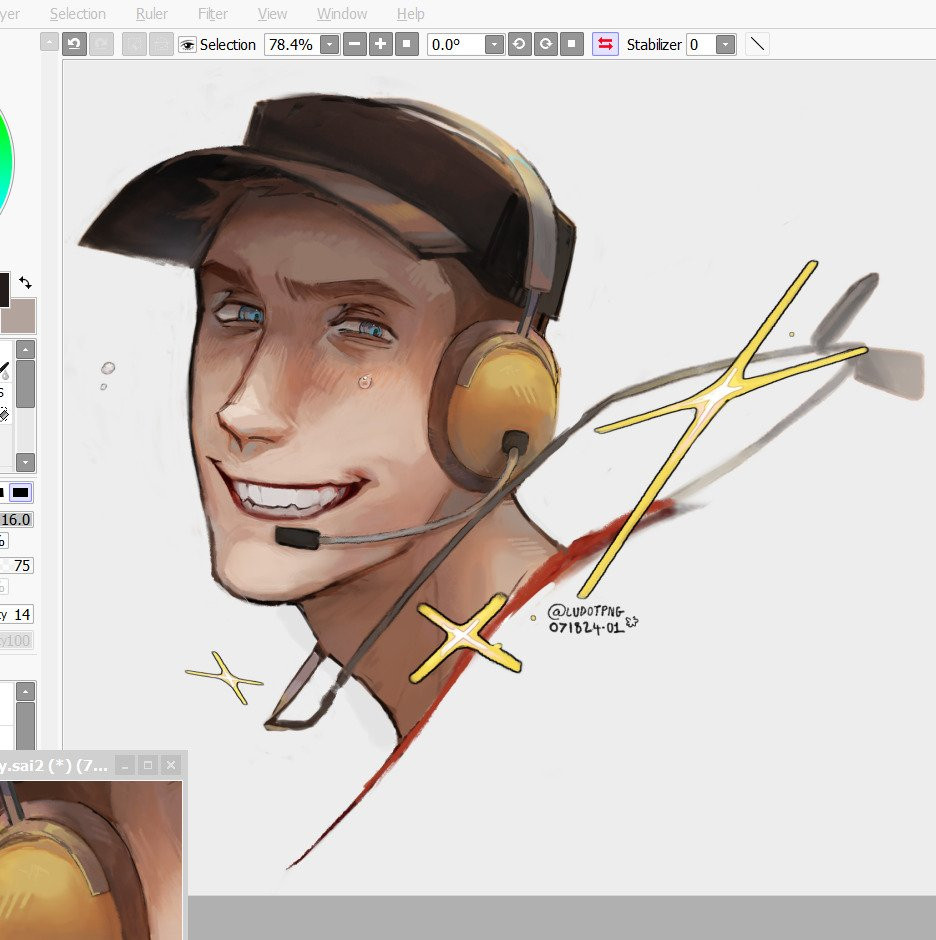This screenshot has height=940, width=936.
Task: Select the dark foreground color swatch
Action: click(x=4, y=290)
